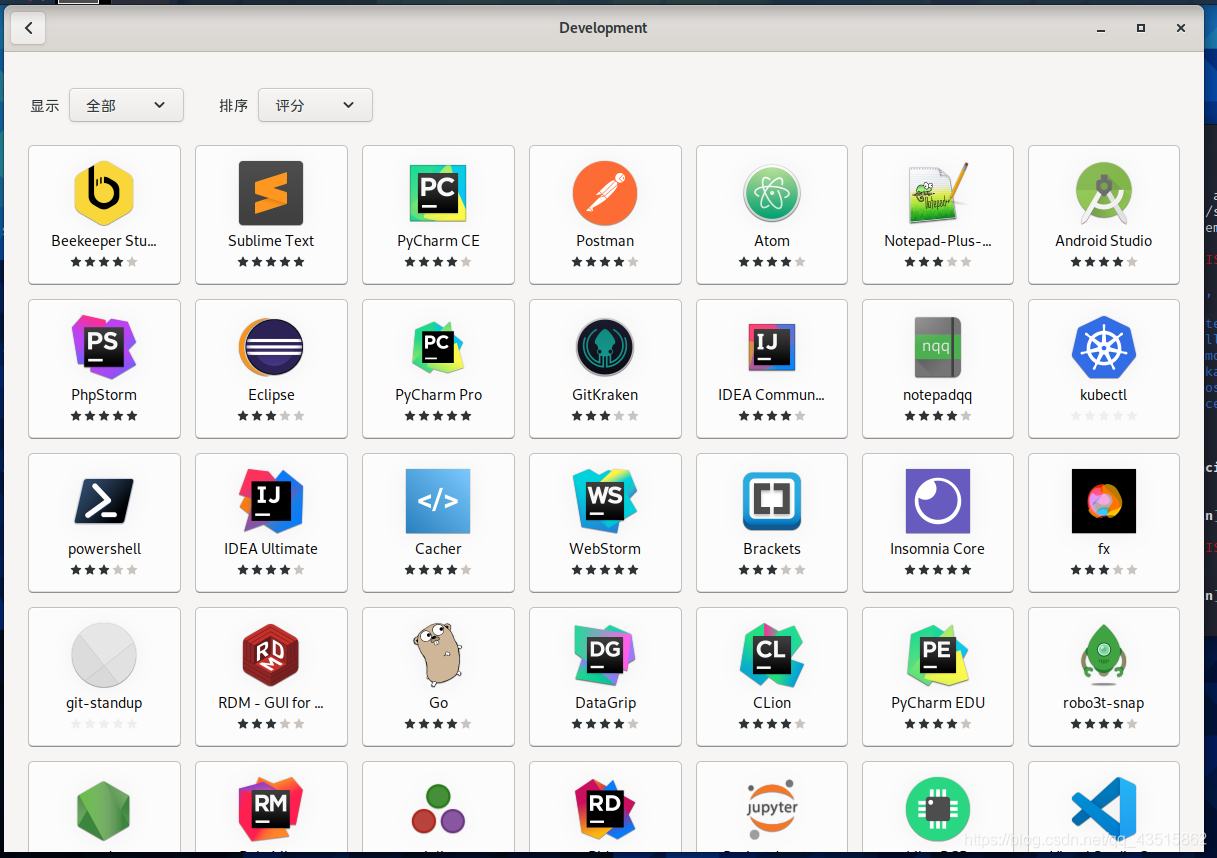
Task: Click the star rating under Atom
Action: 772,262
